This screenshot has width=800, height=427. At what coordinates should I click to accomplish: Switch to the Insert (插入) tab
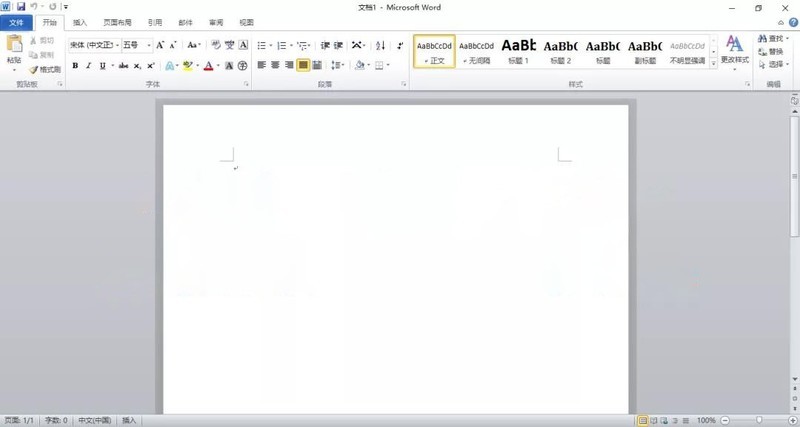pyautogui.click(x=80, y=22)
